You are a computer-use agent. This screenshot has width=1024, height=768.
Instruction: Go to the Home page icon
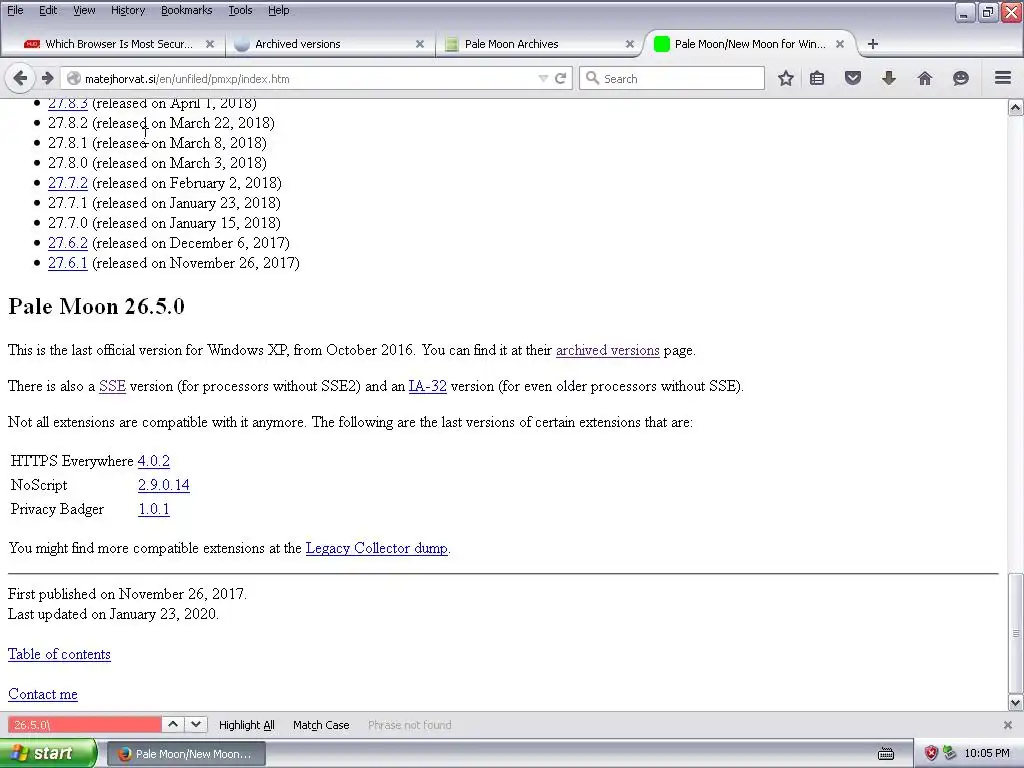click(925, 78)
